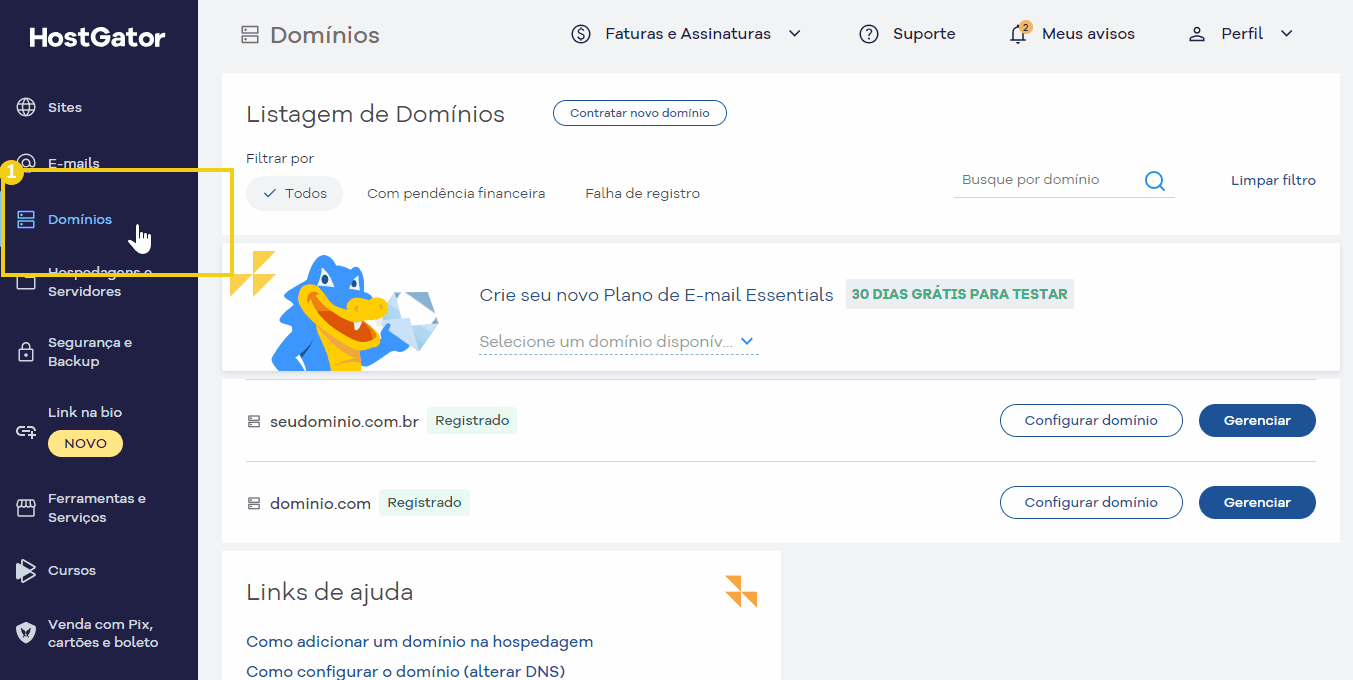Open Cursos in the sidebar
The image size is (1353, 680).
click(72, 571)
